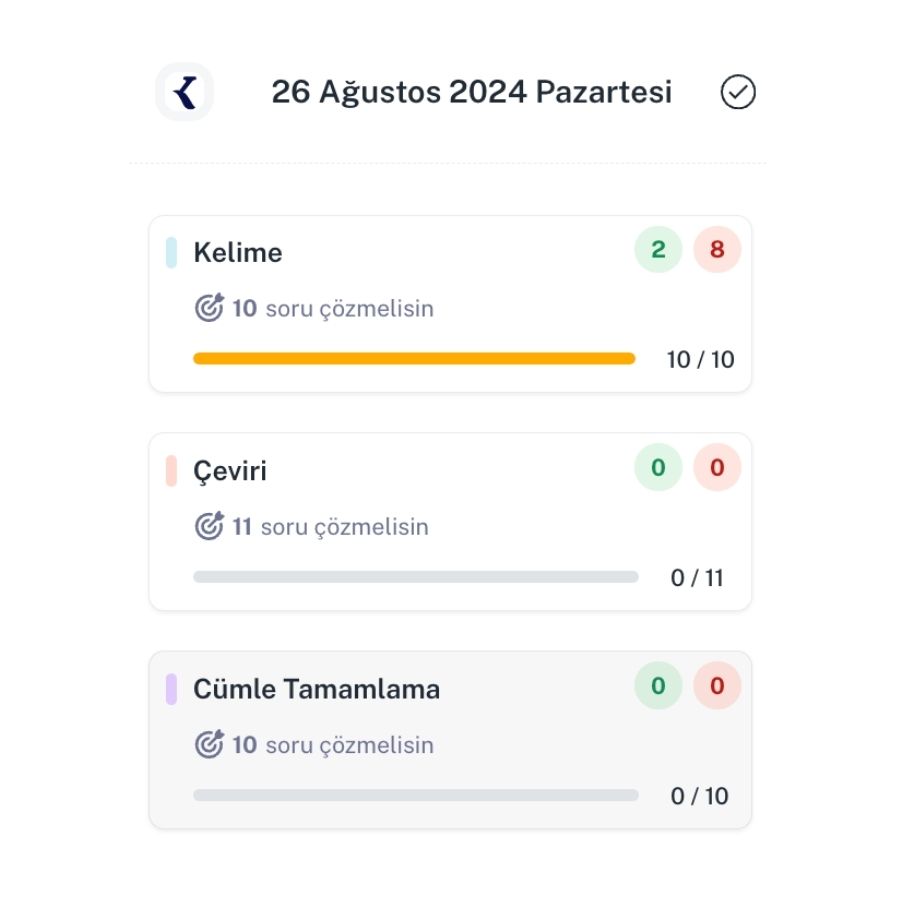Click the 0 / 11 progress count
This screenshot has width=897, height=897.
coord(697,578)
